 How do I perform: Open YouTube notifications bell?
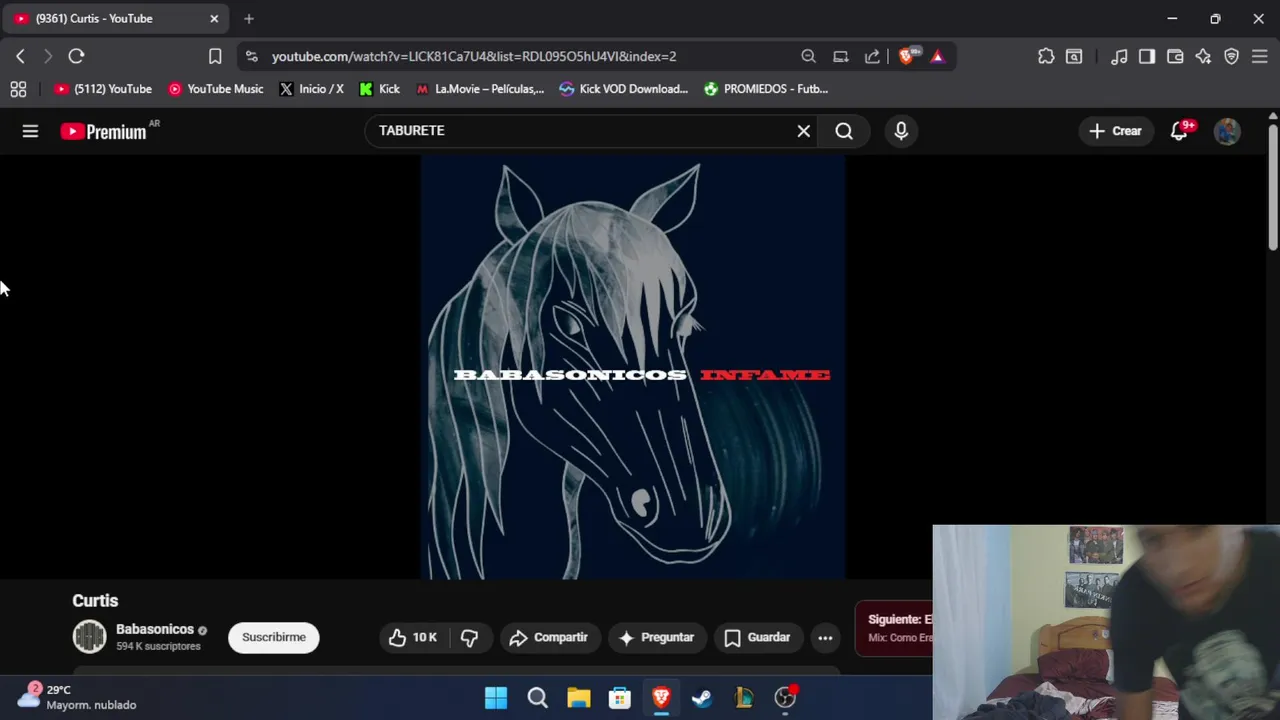pos(1180,131)
